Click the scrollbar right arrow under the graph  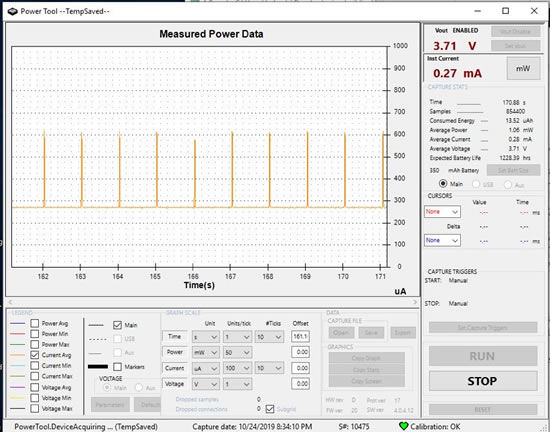click(x=415, y=302)
